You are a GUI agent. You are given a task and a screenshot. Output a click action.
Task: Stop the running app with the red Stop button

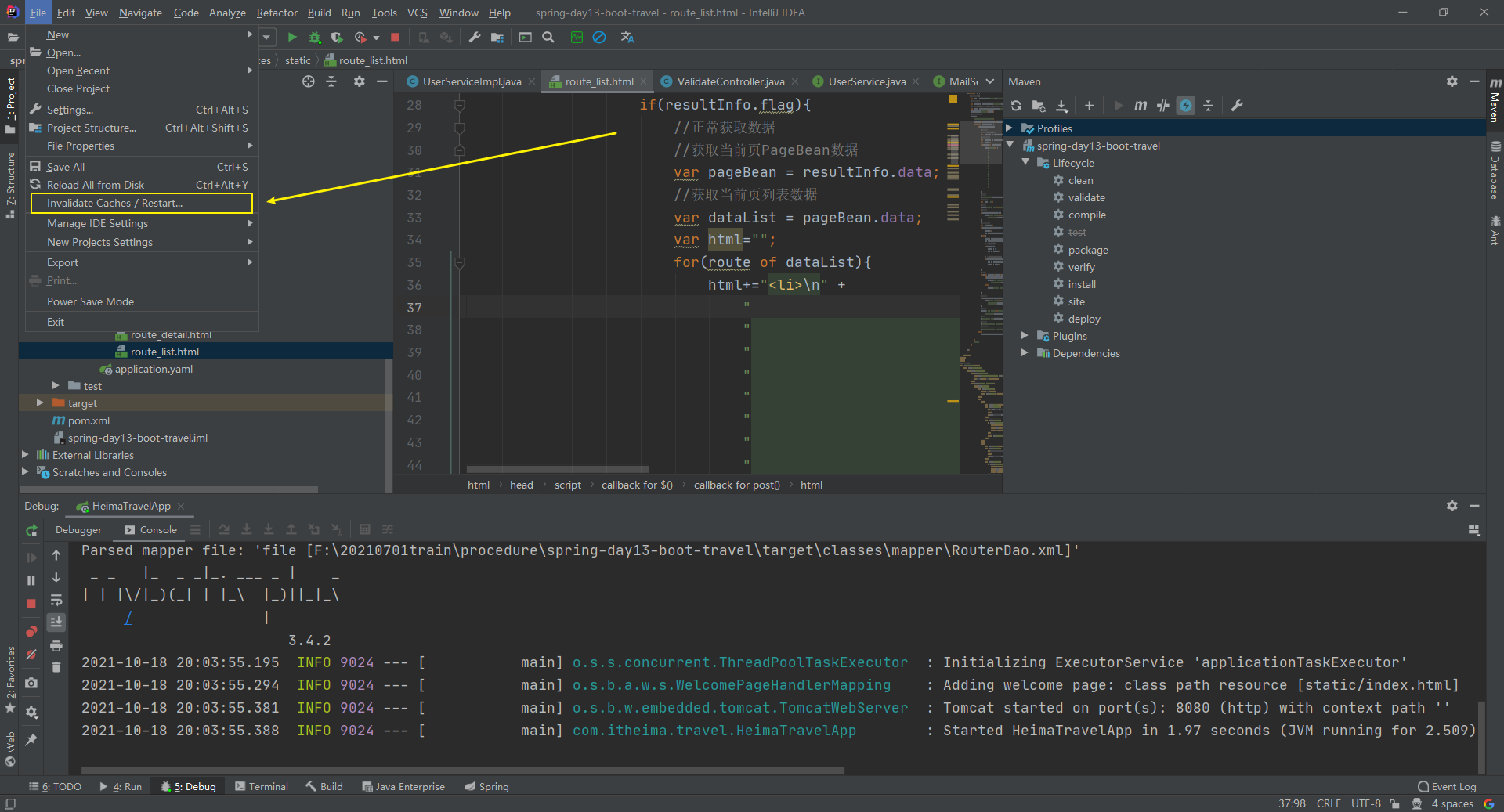coord(396,38)
